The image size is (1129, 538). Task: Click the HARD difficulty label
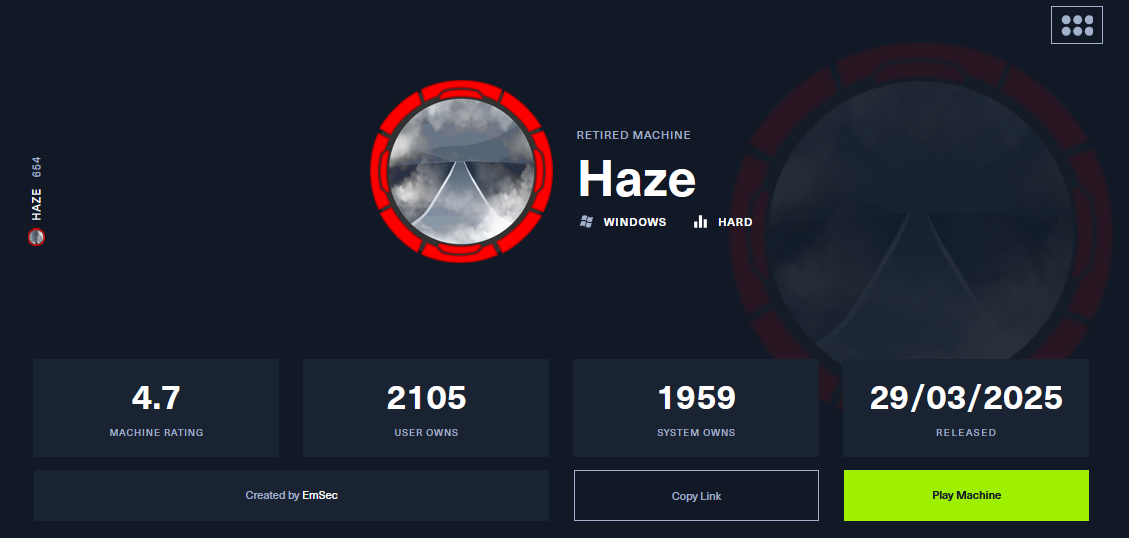[x=735, y=222]
